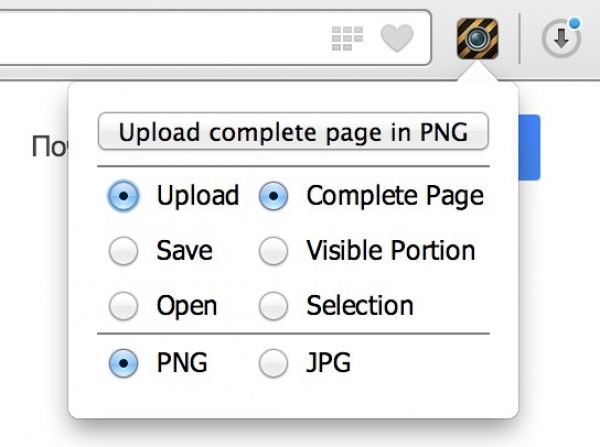Click the "Save" label text
The image size is (600, 447).
pyautogui.click(x=185, y=251)
